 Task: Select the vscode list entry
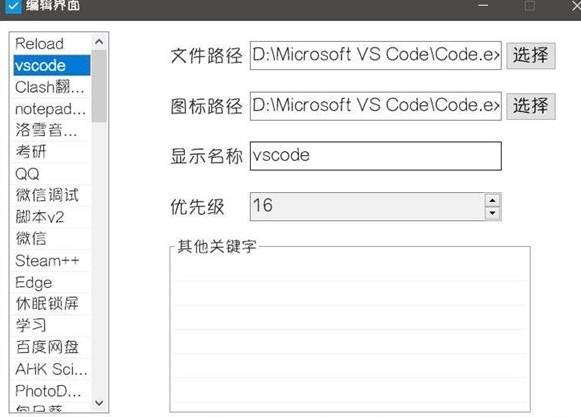click(52, 66)
